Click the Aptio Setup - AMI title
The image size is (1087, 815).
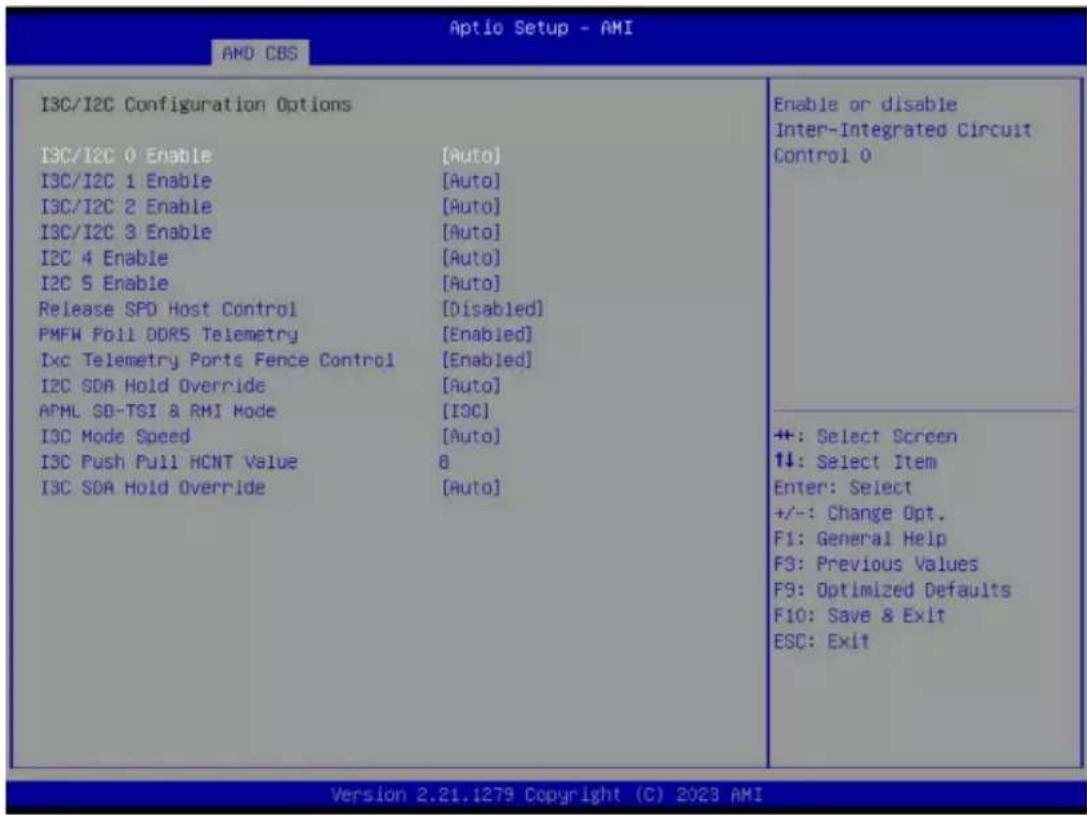[x=541, y=28]
